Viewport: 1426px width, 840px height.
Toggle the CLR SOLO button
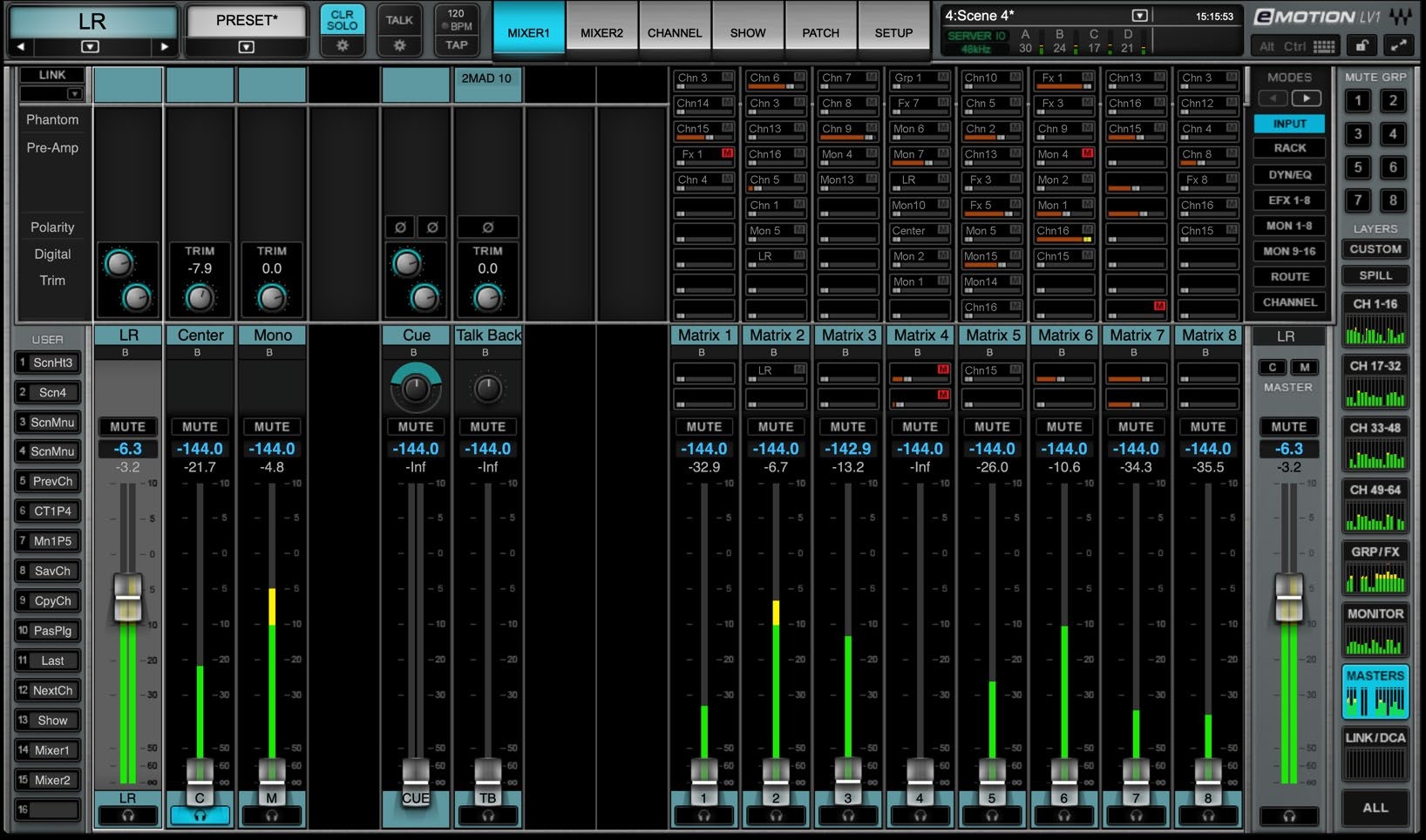pyautogui.click(x=342, y=20)
